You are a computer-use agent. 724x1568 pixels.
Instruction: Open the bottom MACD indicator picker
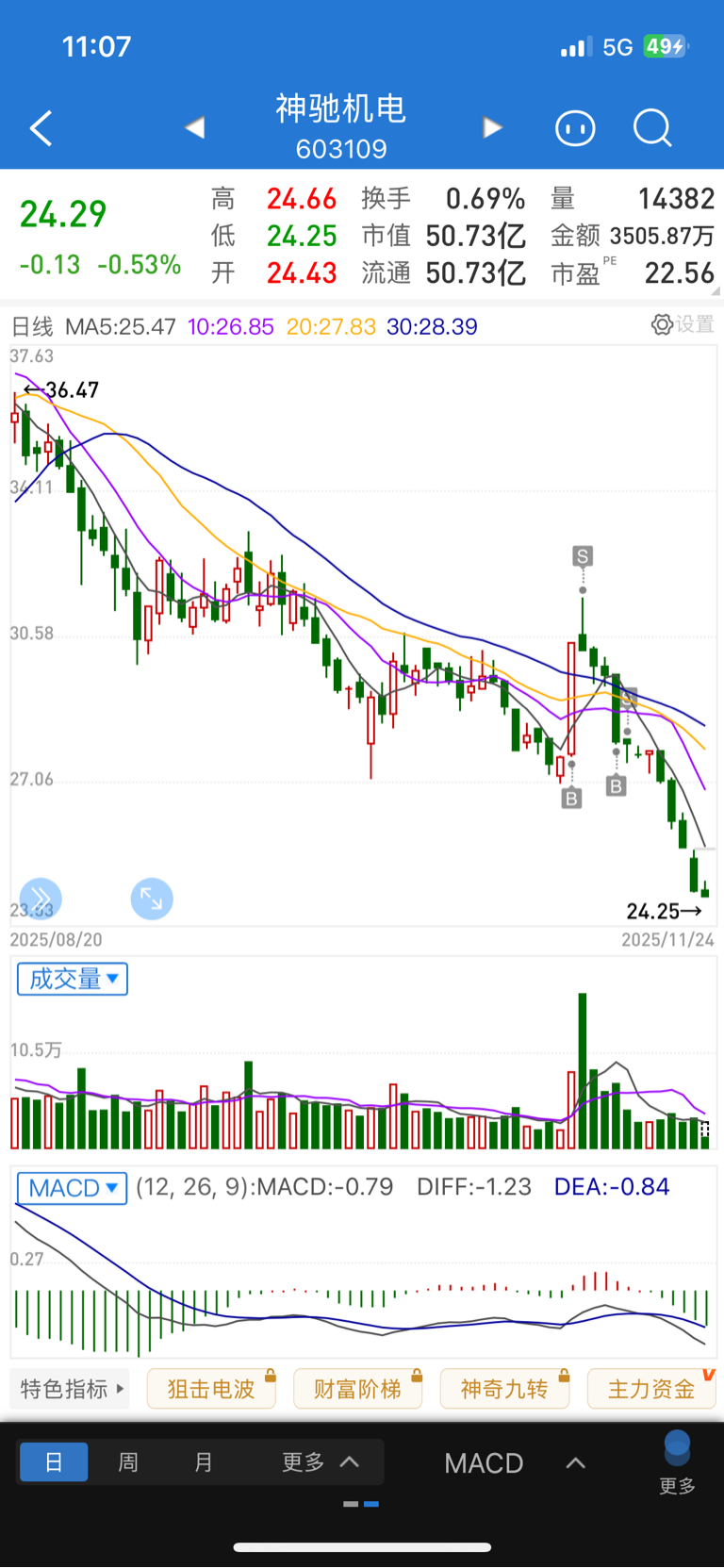516,1462
